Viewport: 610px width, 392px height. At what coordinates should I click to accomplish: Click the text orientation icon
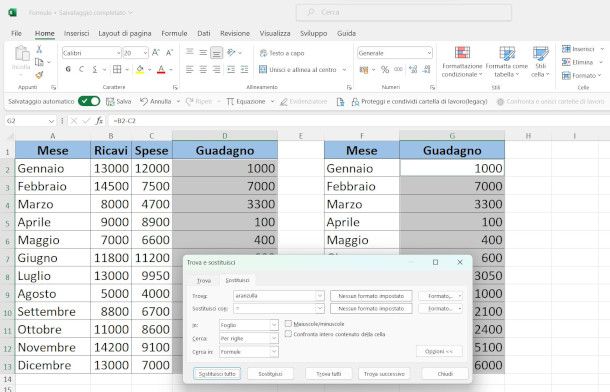231,52
